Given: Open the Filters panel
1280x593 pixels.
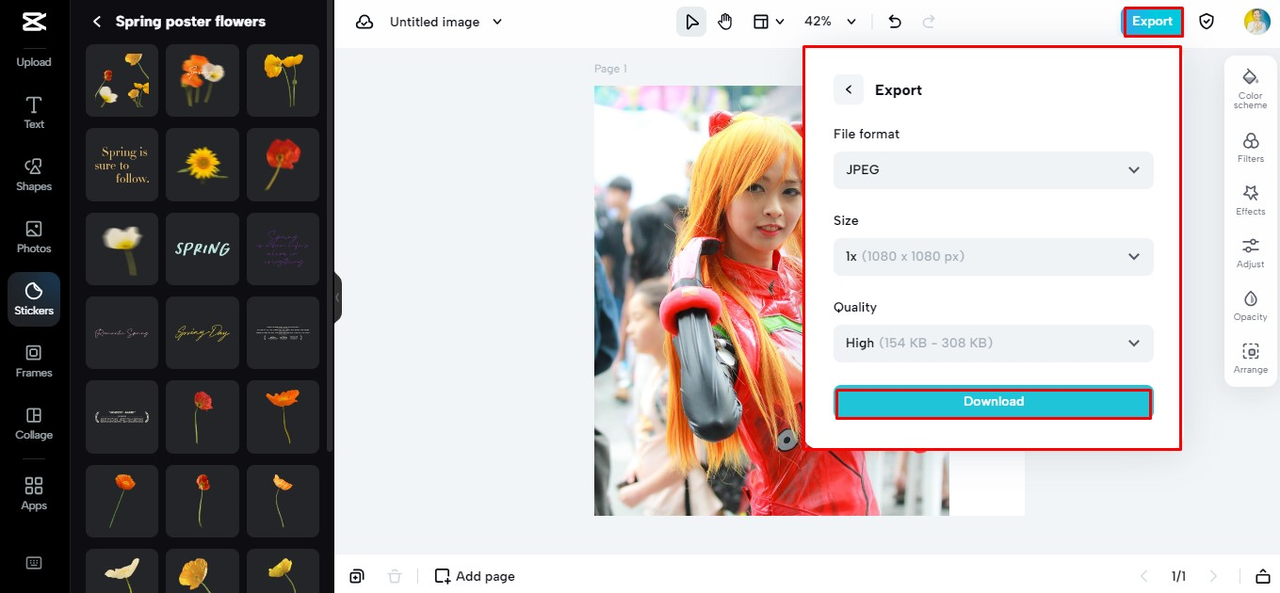Looking at the screenshot, I should 1250,147.
